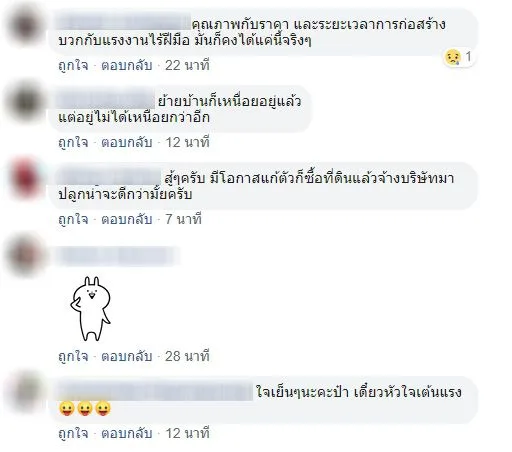This screenshot has height=452, width=512.
Task: Reply to the comment posted 28 นาที ago
Action: point(127,356)
